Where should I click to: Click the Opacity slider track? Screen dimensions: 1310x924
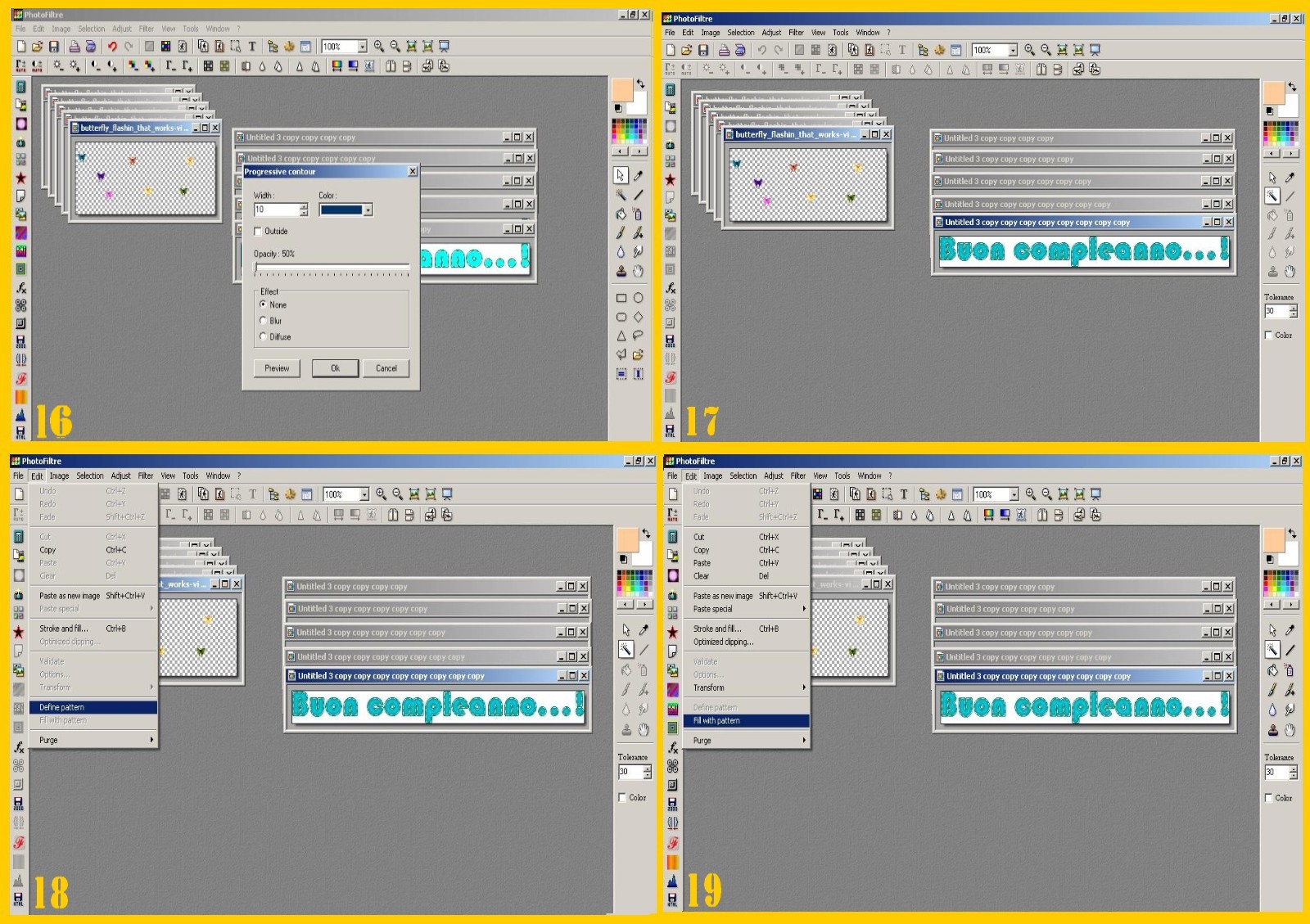pos(332,267)
